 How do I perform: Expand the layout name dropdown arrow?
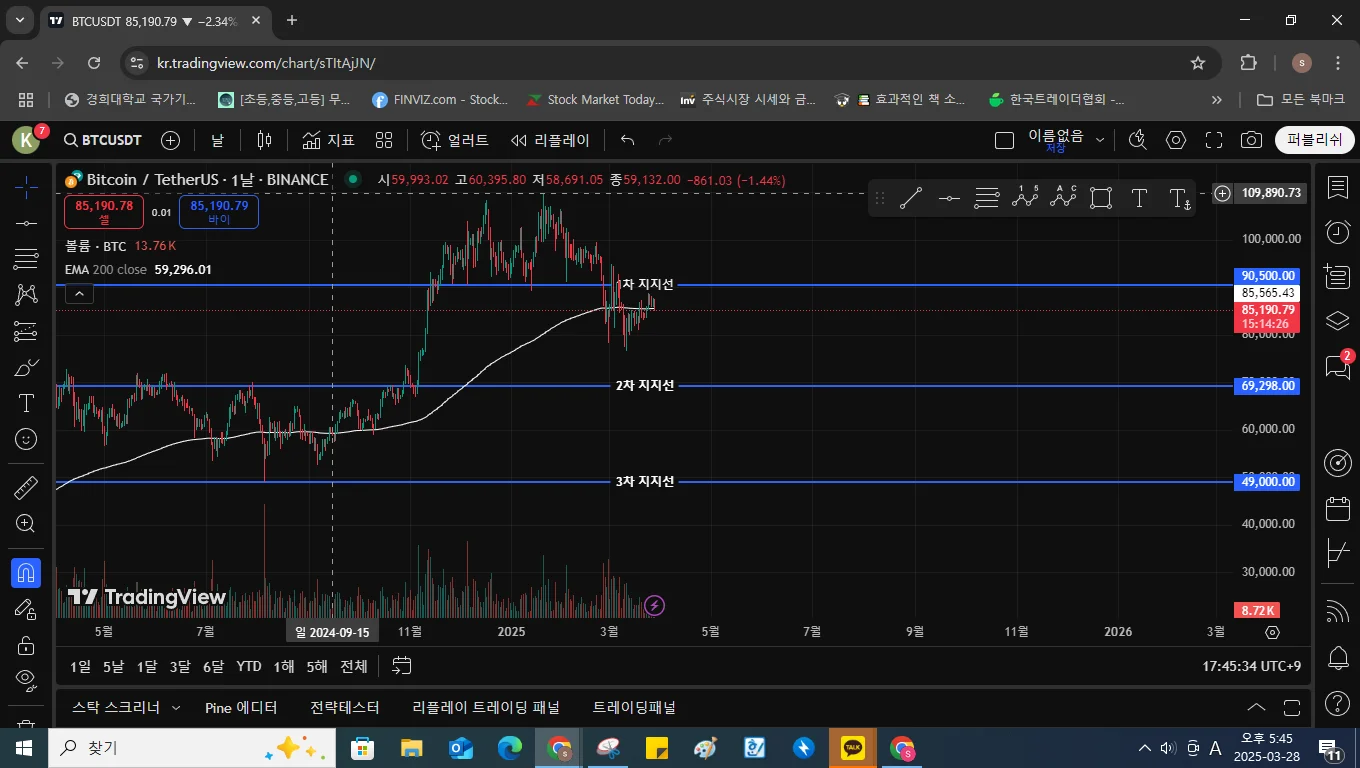click(x=1101, y=140)
